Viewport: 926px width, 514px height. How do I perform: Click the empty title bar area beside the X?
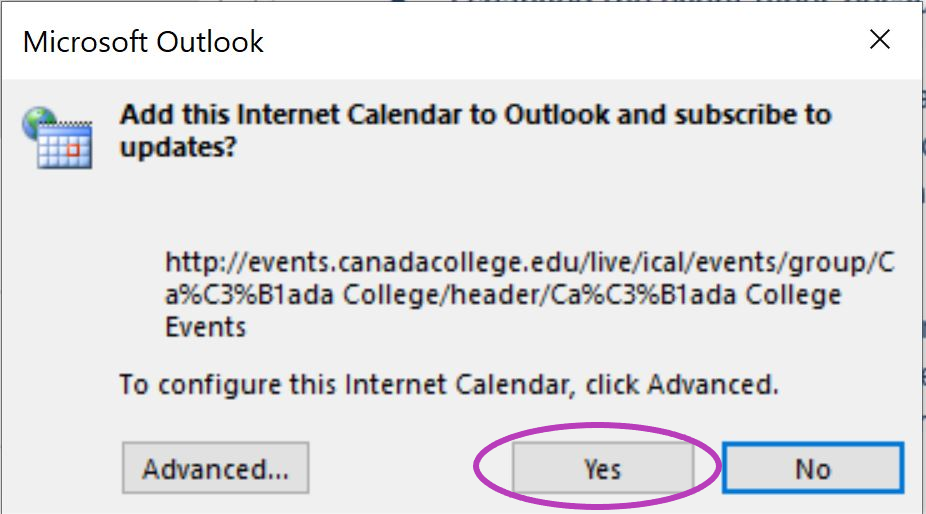tap(561, 41)
